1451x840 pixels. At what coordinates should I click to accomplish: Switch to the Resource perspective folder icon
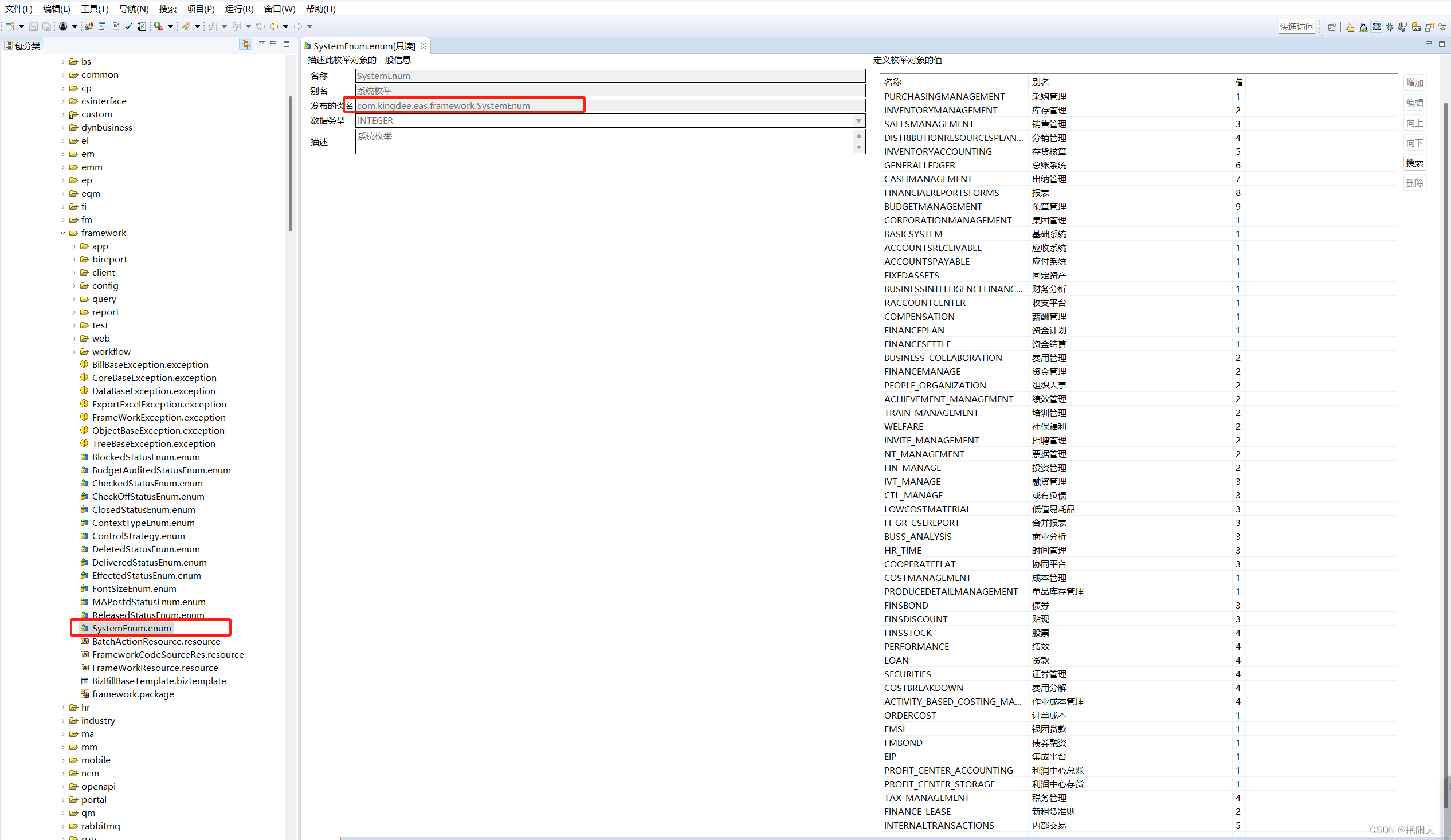(x=1350, y=27)
